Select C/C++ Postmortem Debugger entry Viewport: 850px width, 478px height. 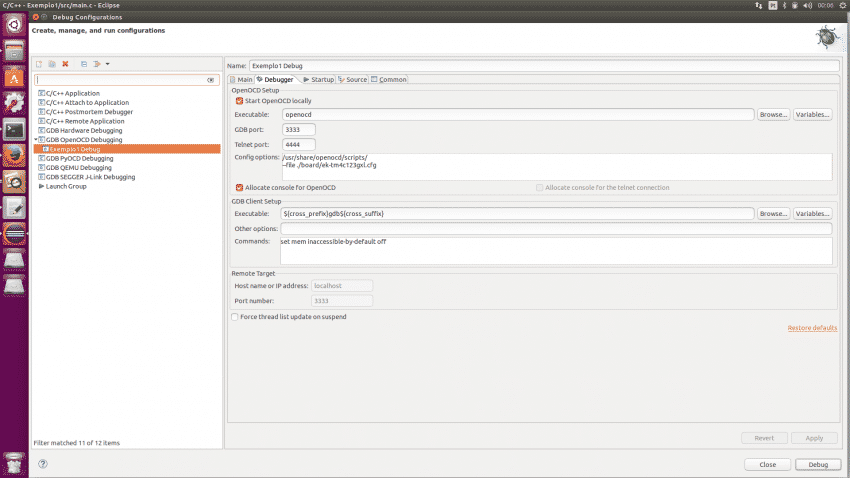pyautogui.click(x=89, y=112)
